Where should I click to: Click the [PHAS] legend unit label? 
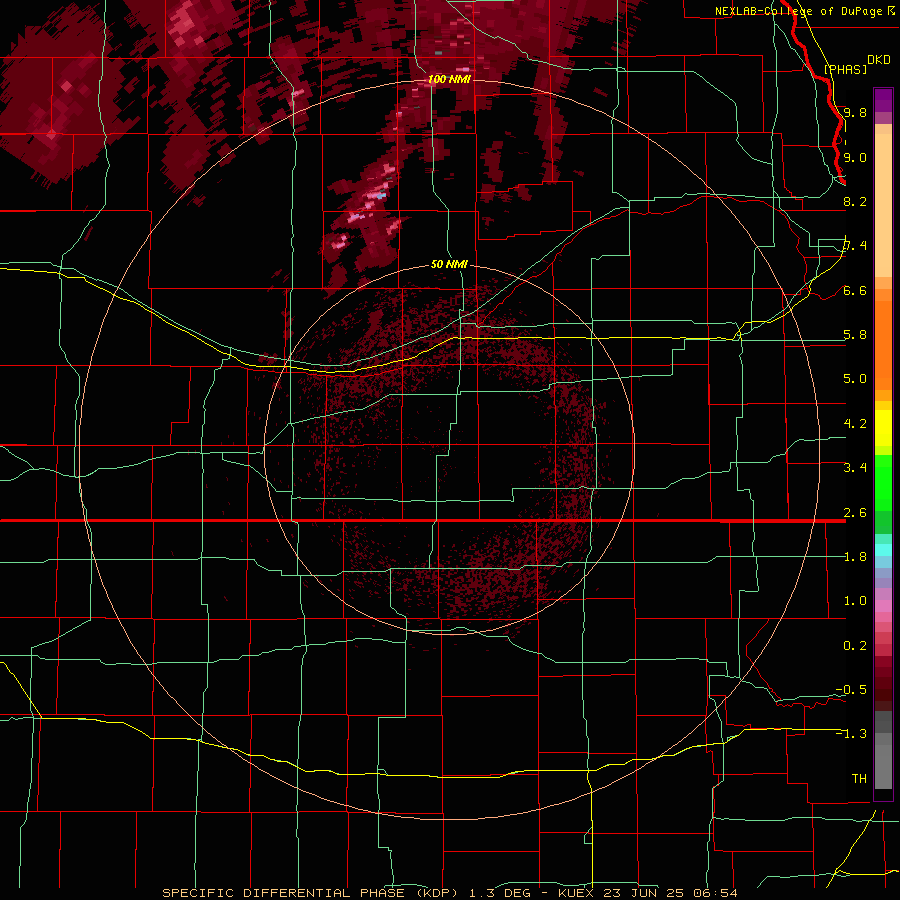(845, 69)
